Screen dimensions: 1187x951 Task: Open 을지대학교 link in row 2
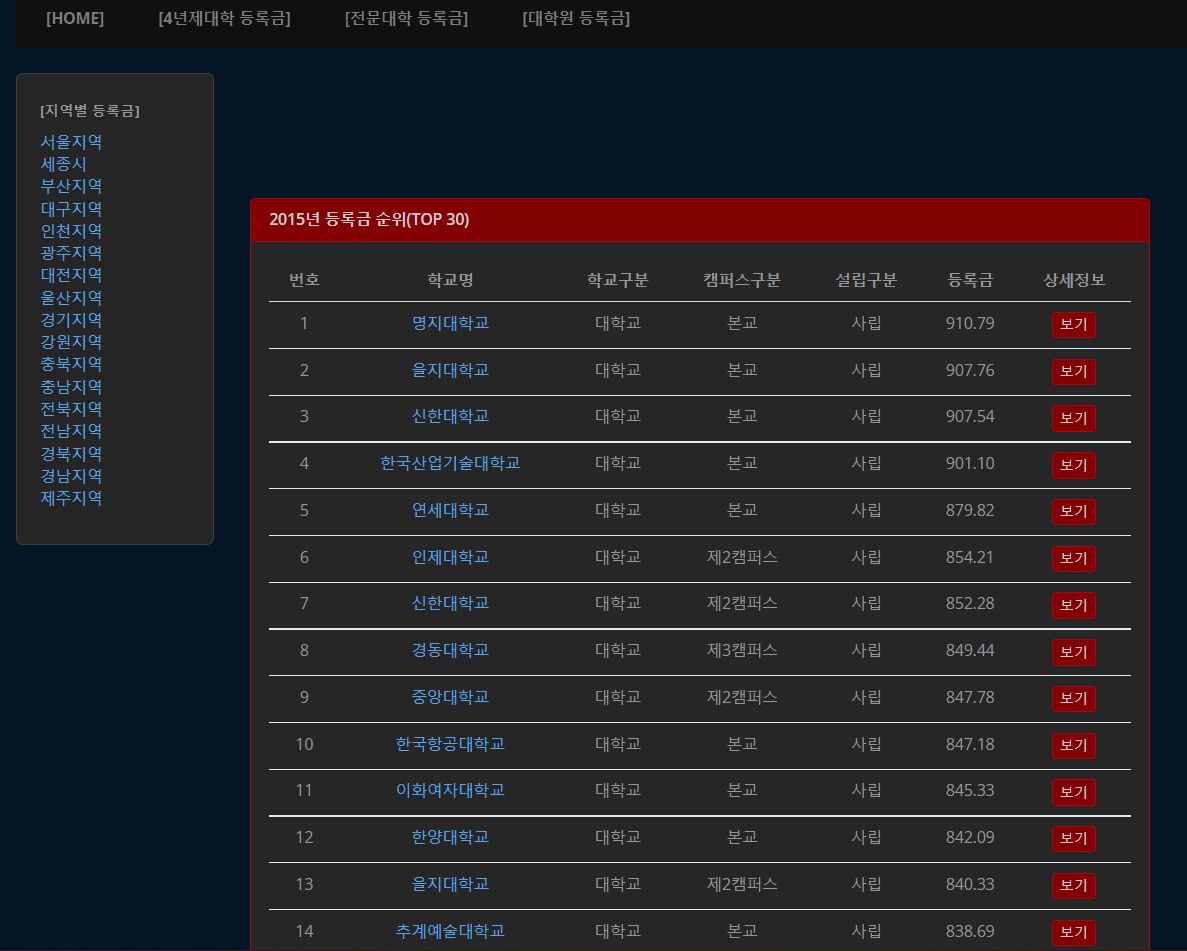[x=450, y=370]
